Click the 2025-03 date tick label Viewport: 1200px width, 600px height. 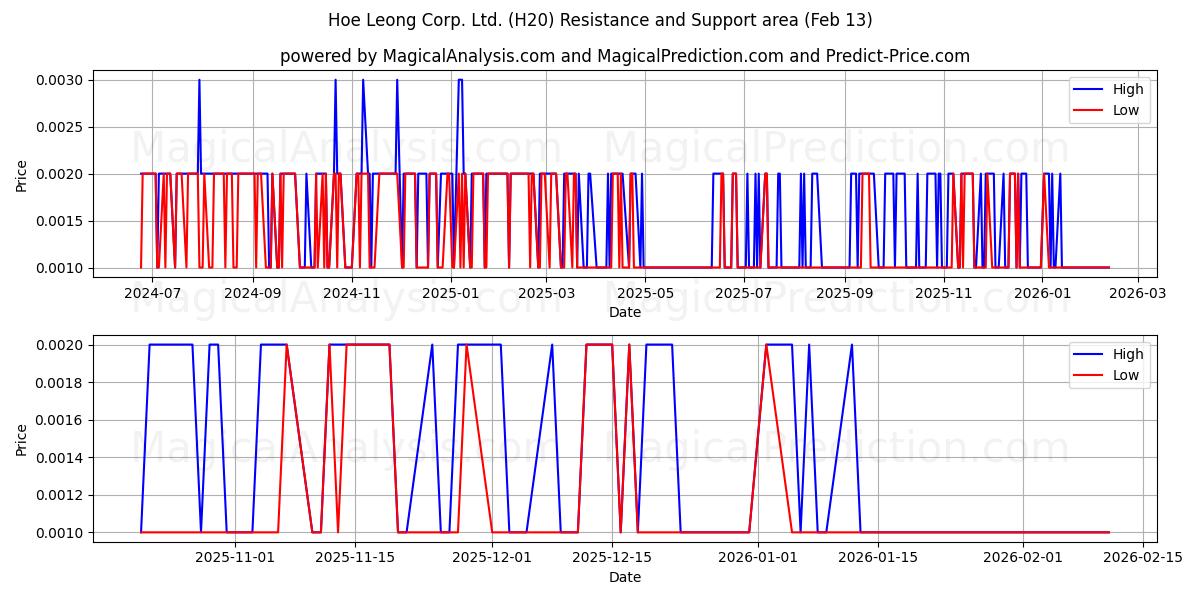(x=547, y=293)
